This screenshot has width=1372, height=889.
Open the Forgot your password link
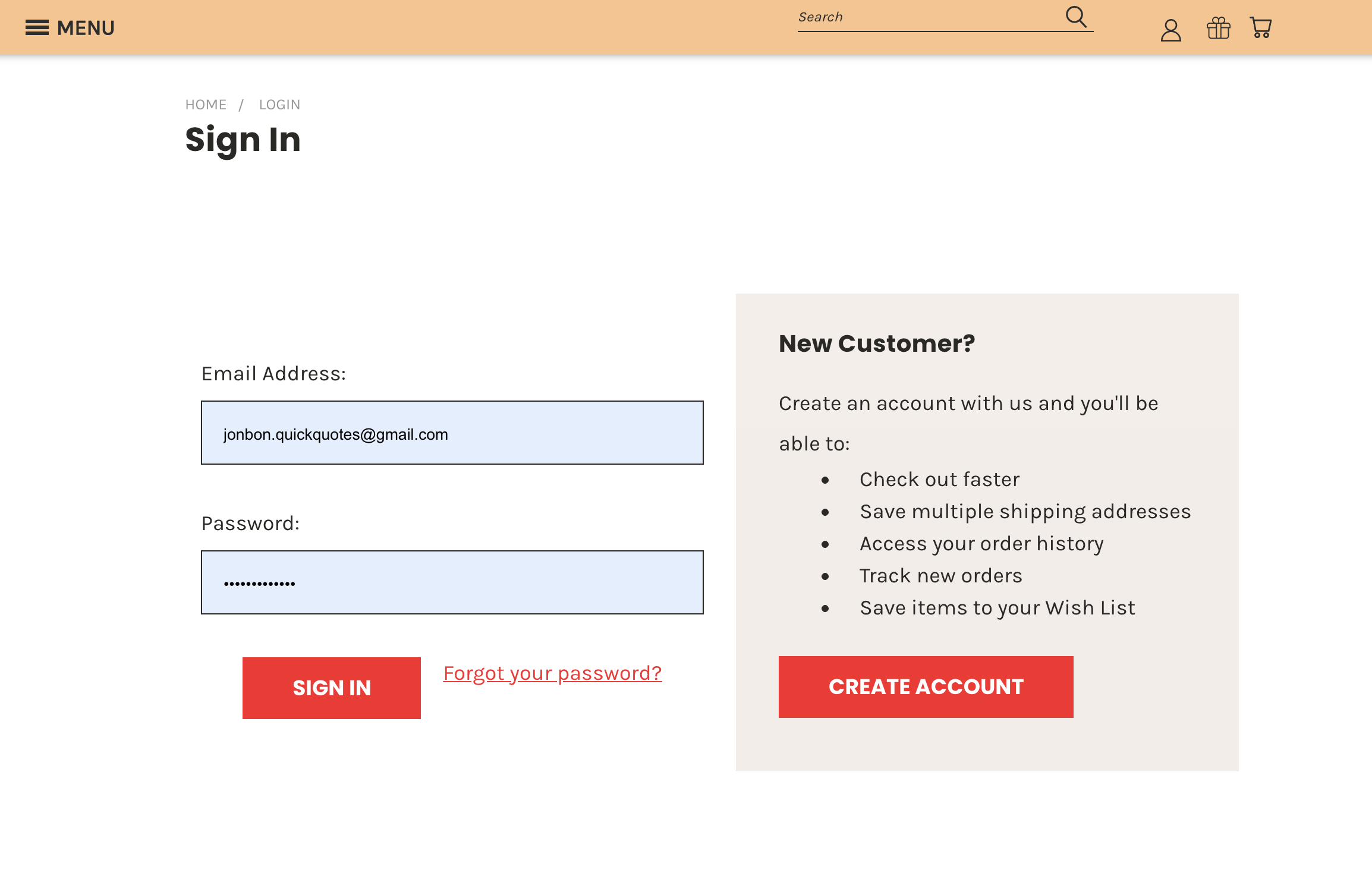[552, 673]
